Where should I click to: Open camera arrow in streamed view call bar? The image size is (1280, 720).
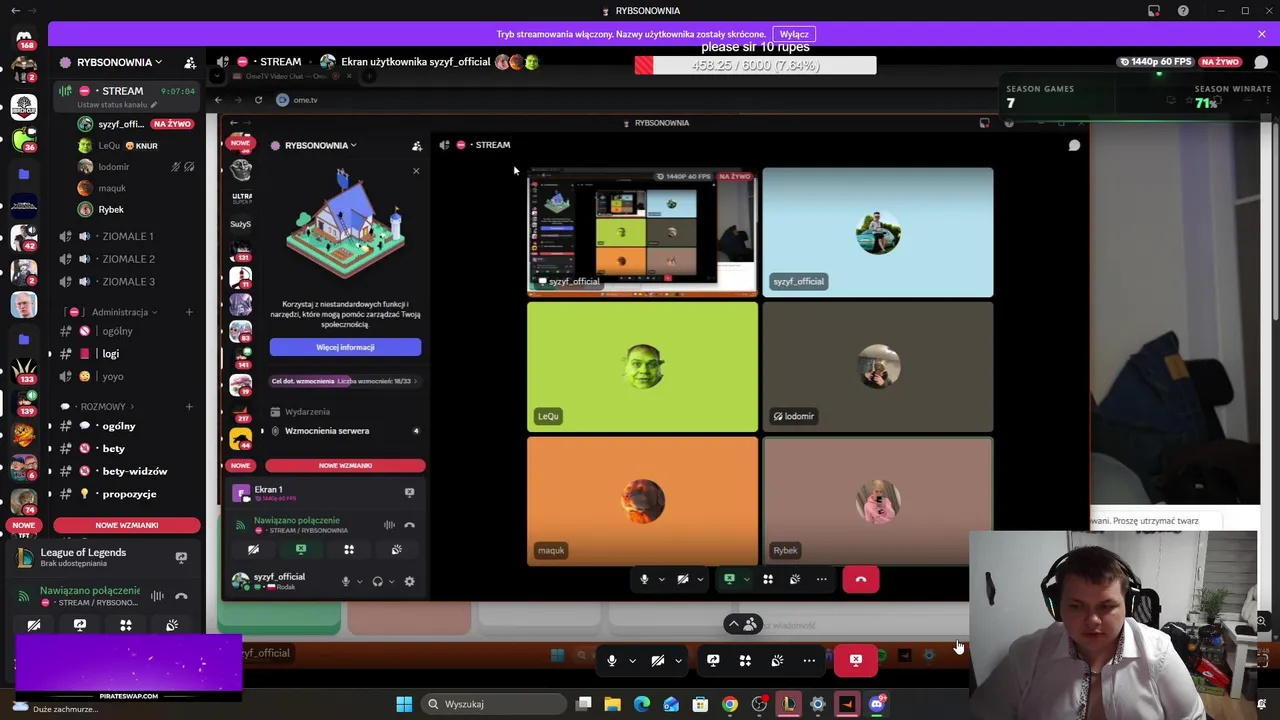700,580
